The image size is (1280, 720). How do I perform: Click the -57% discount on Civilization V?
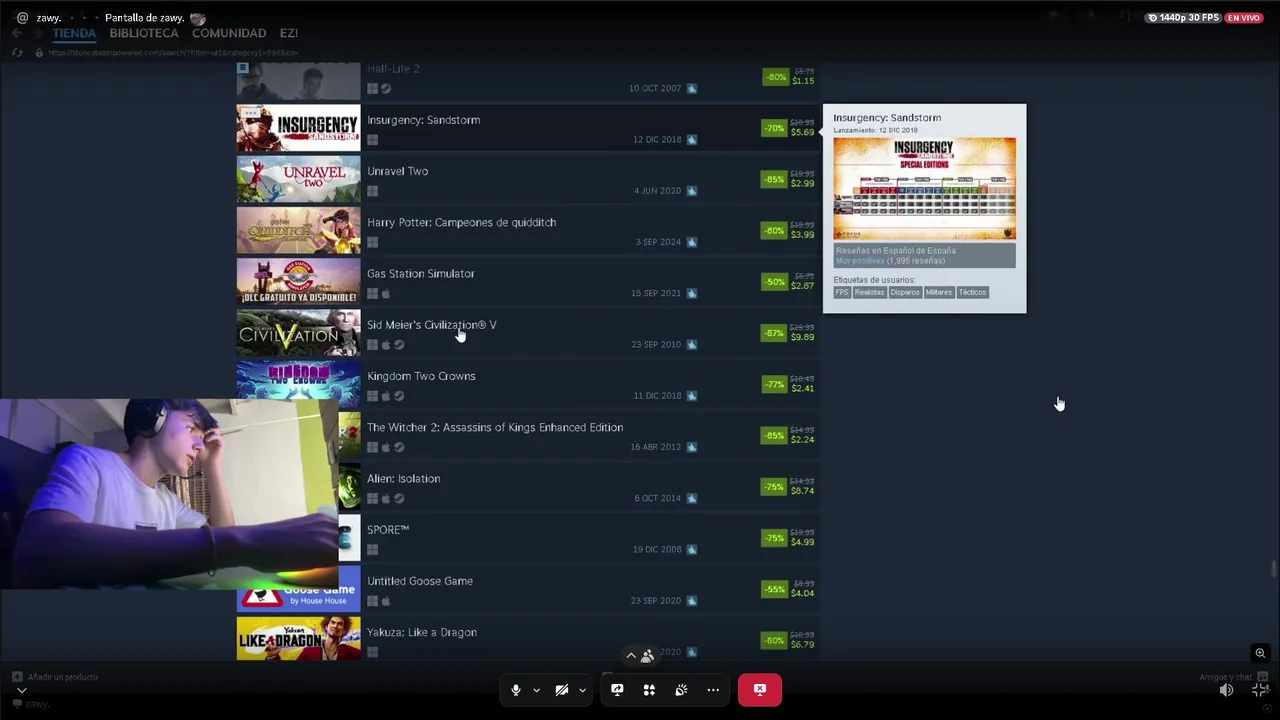(x=774, y=333)
